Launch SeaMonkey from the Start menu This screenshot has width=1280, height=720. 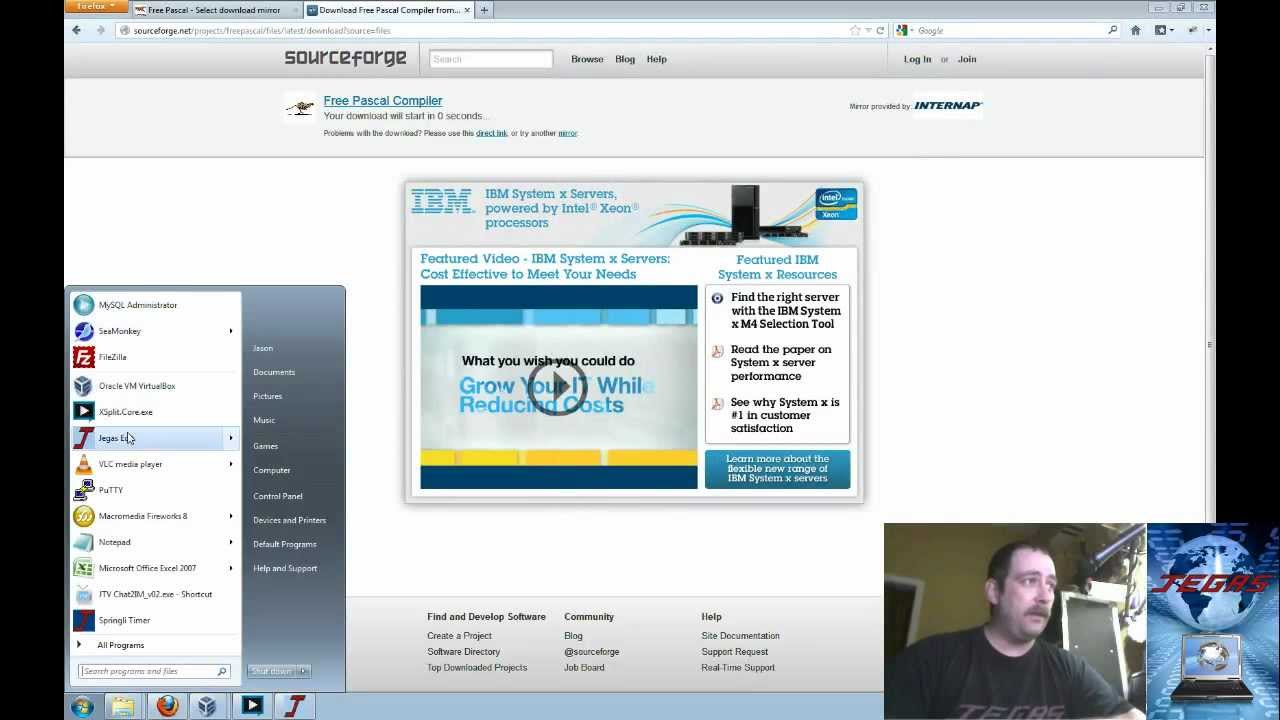click(155, 331)
